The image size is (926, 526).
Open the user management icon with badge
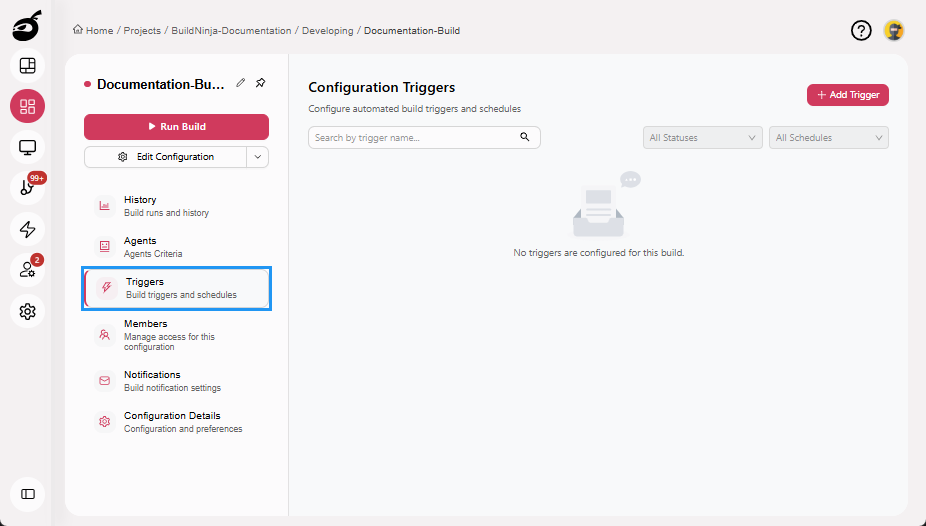pyautogui.click(x=27, y=270)
